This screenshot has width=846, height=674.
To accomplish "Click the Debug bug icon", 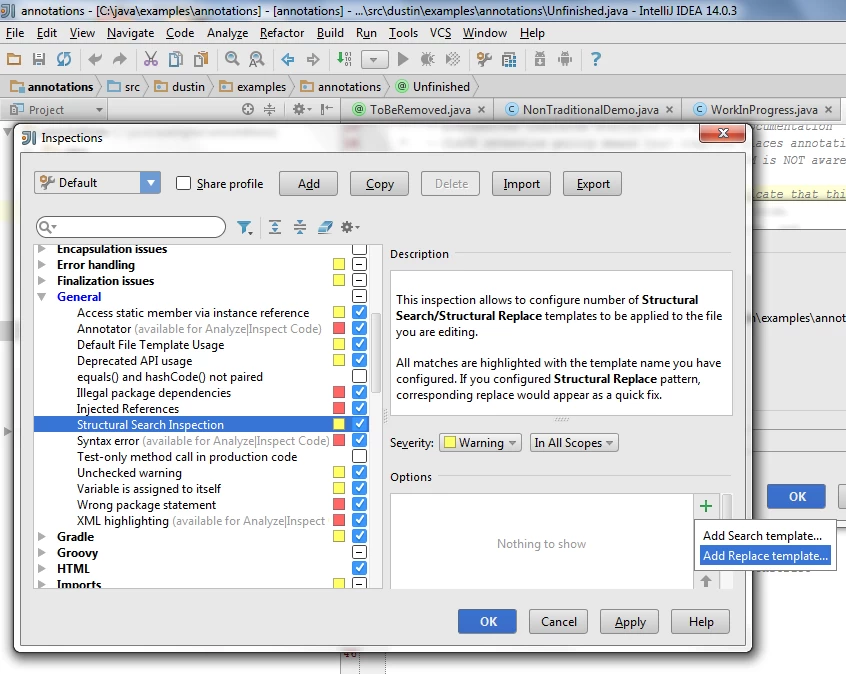I will [428, 59].
